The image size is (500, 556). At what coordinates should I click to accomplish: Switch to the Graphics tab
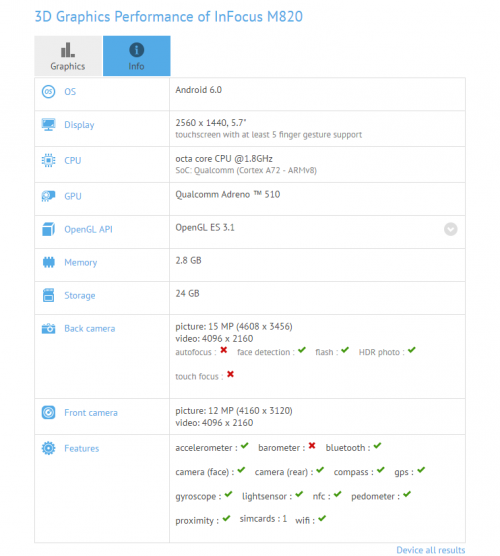(68, 56)
